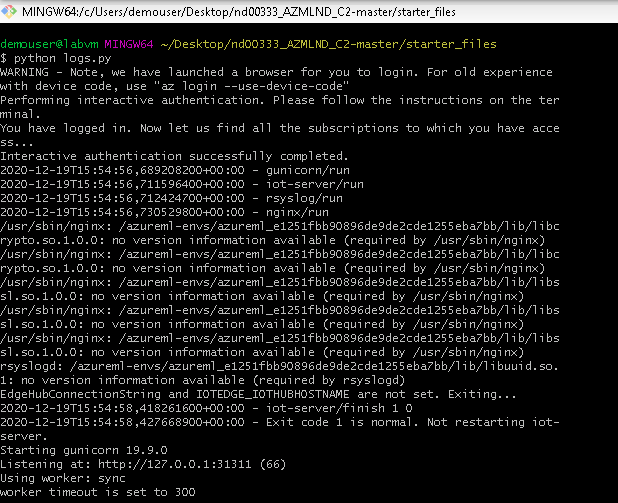Click 'worker timeout is set to 300' line
The height and width of the screenshot is (503, 618).
point(98,492)
